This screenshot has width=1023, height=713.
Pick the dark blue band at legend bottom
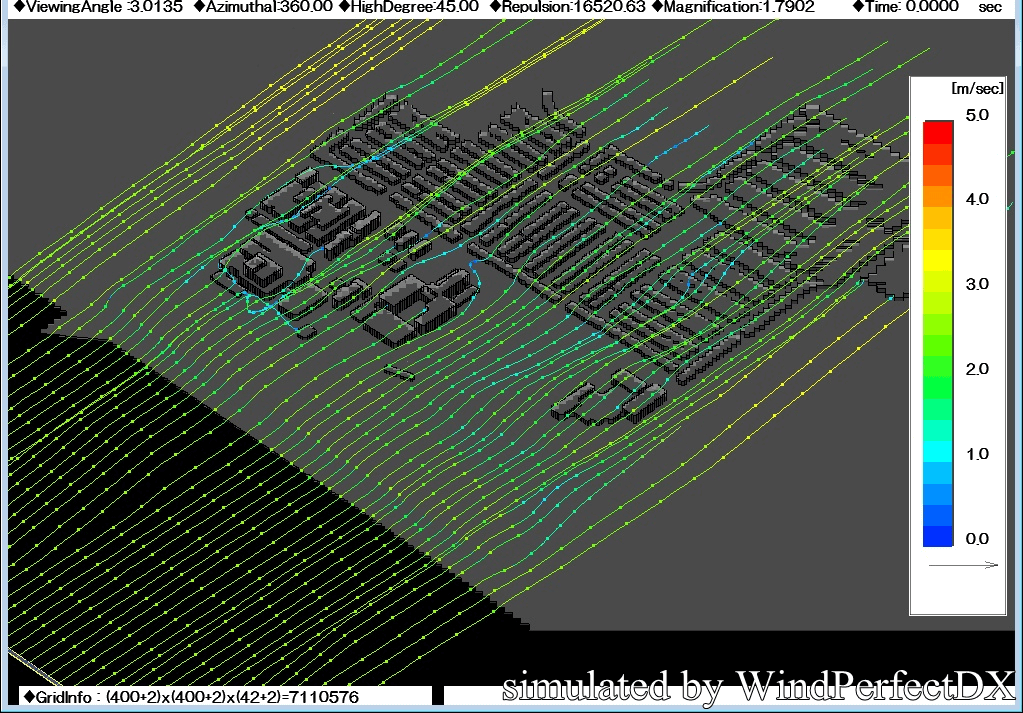point(938,536)
